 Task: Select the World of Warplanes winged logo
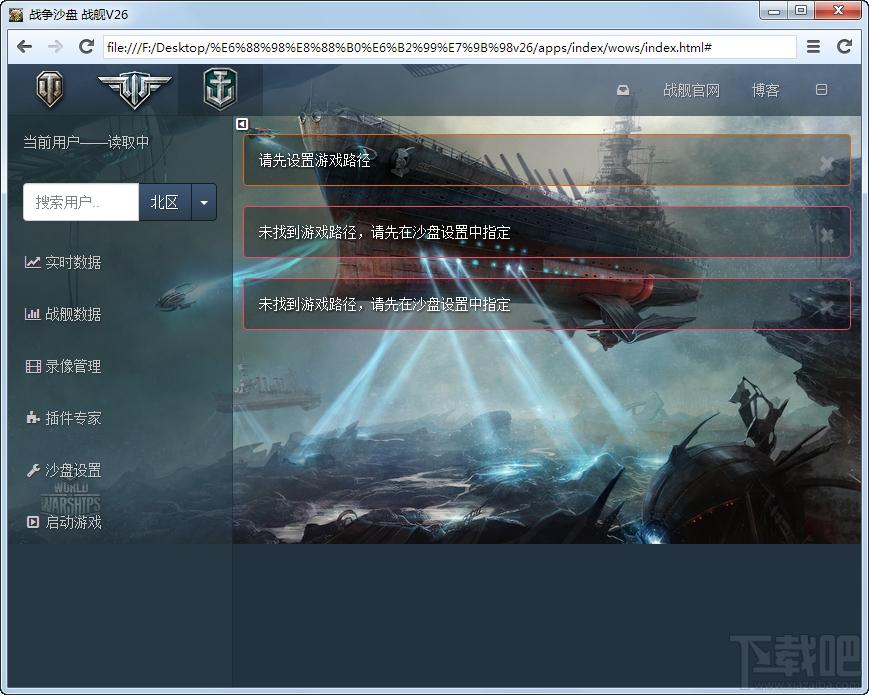click(135, 89)
